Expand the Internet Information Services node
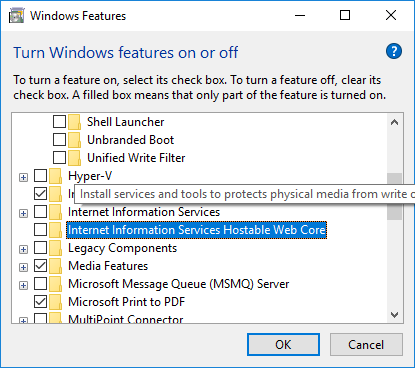The image size is (420, 370). [x=23, y=213]
